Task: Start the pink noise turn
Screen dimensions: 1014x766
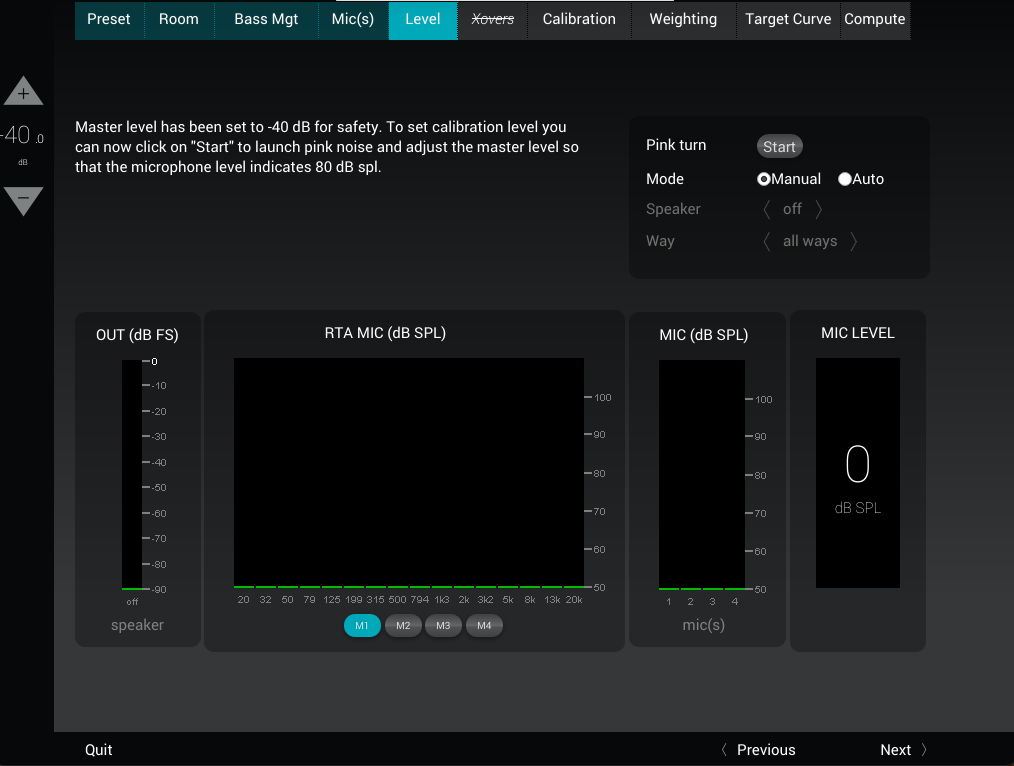Action: (x=779, y=147)
